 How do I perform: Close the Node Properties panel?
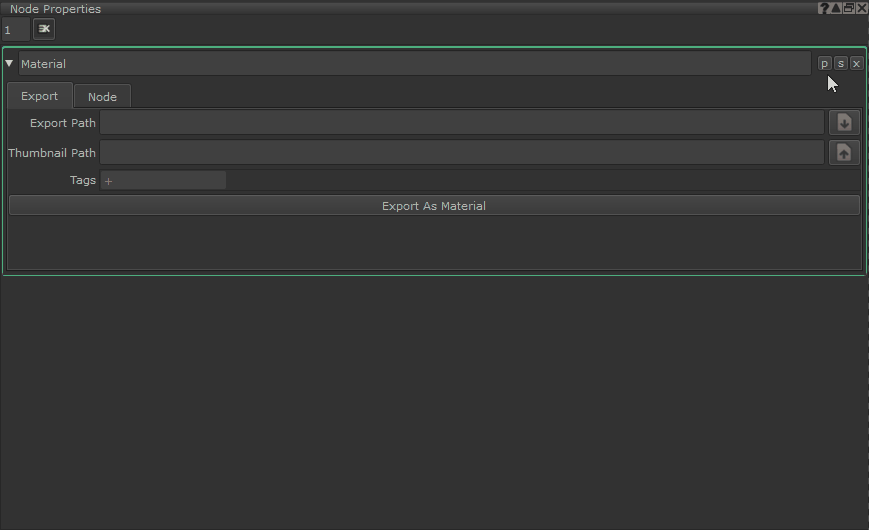(862, 8)
